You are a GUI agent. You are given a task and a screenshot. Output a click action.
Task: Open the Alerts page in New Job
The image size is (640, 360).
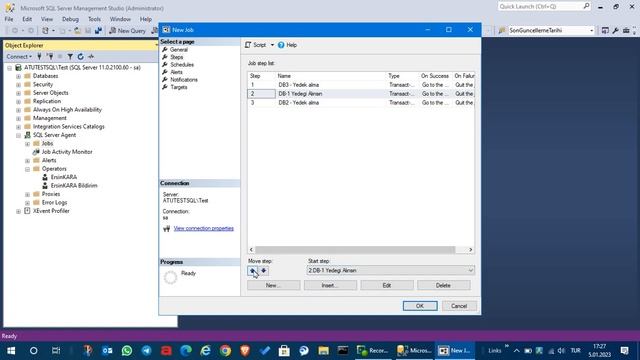click(176, 72)
